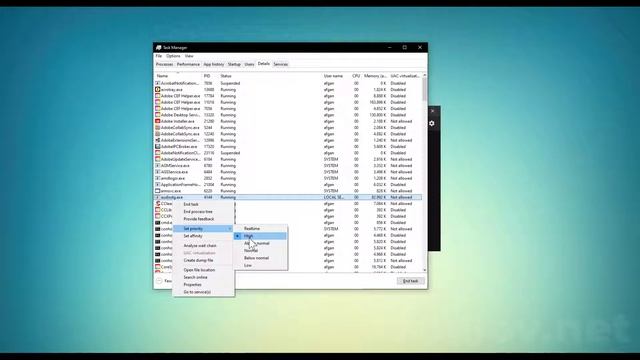Switch to the Performance tab
640x360 pixels.
[x=188, y=64]
